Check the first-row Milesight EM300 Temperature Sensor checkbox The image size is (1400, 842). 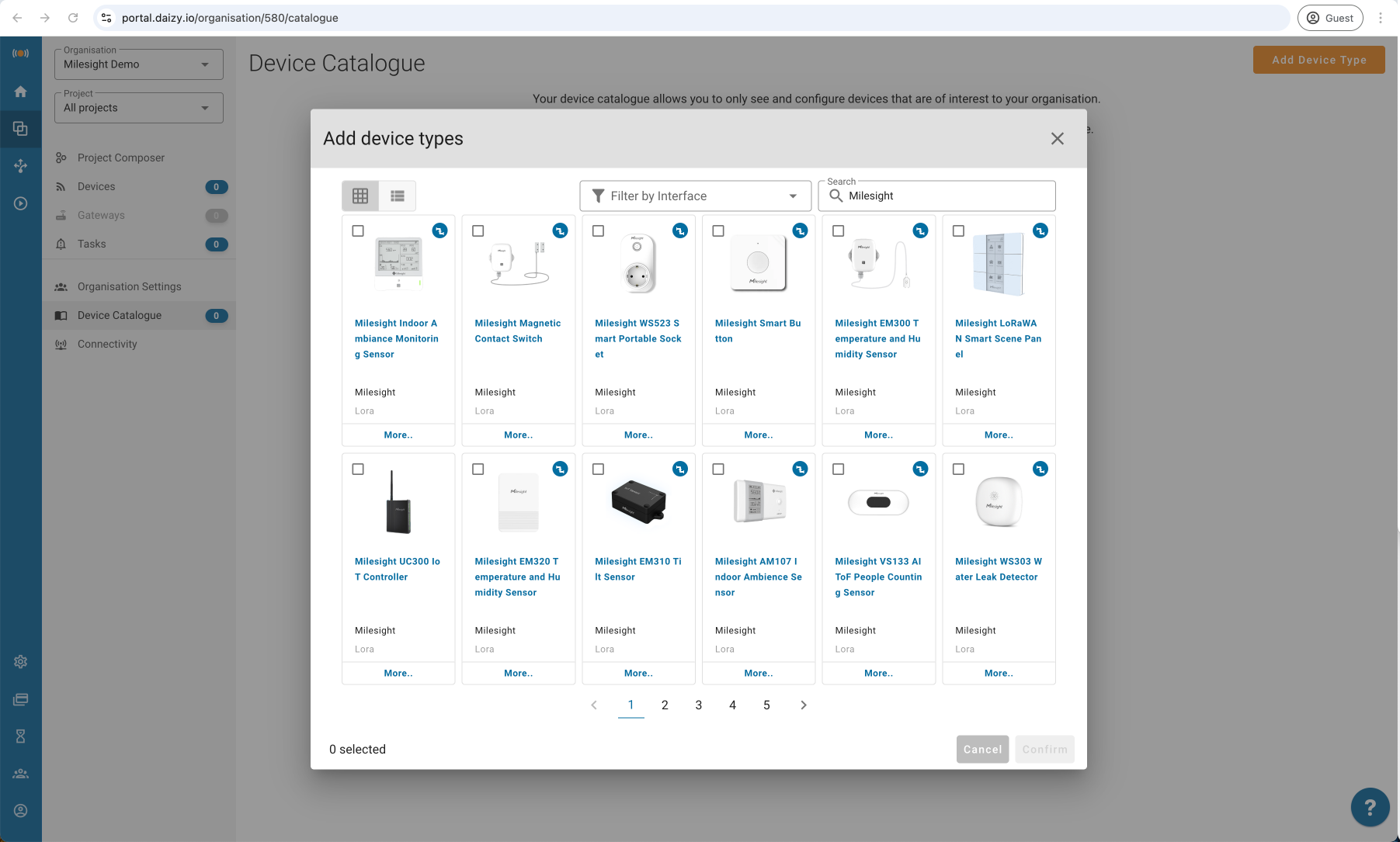pyautogui.click(x=839, y=230)
